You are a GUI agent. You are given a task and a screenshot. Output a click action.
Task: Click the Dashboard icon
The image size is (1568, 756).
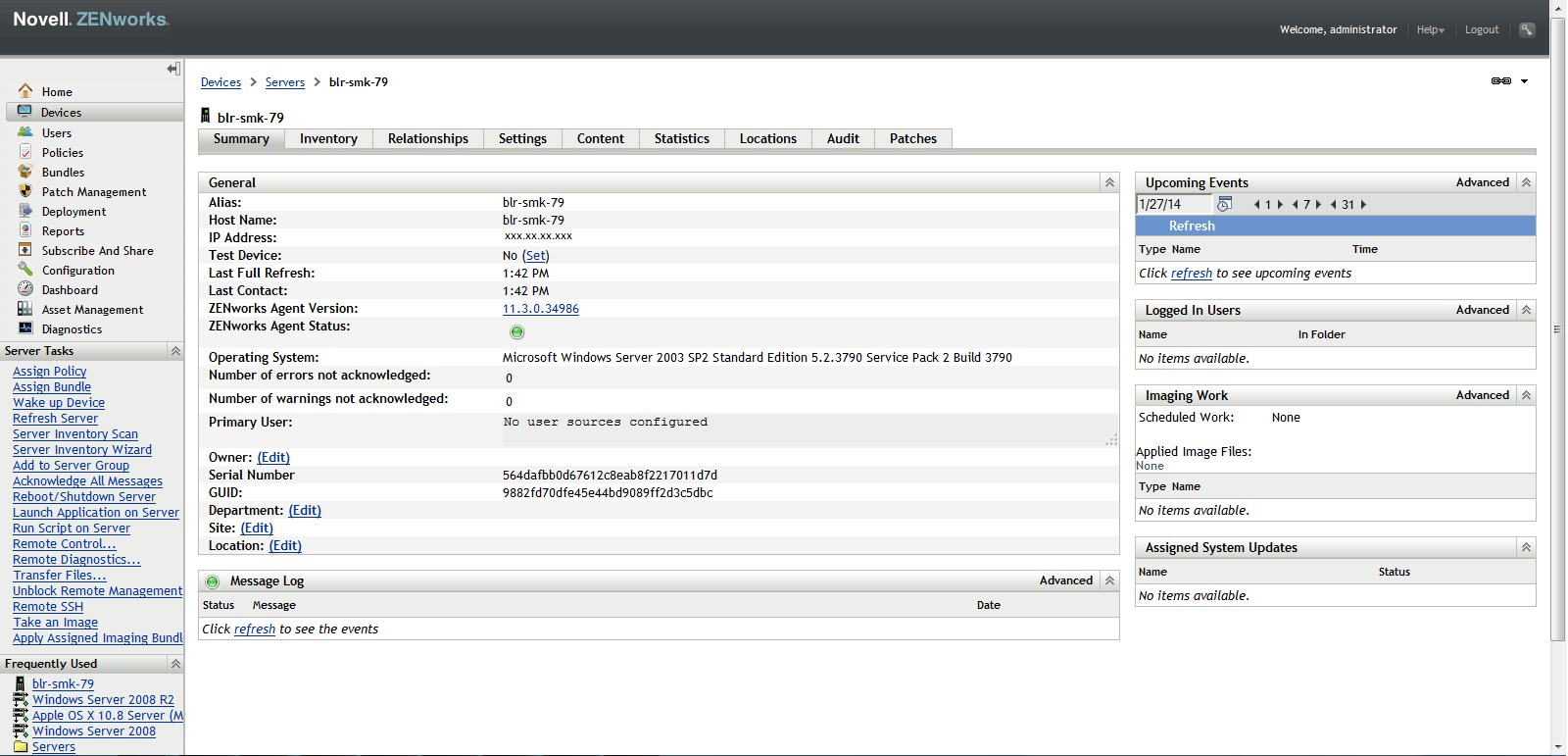25,289
